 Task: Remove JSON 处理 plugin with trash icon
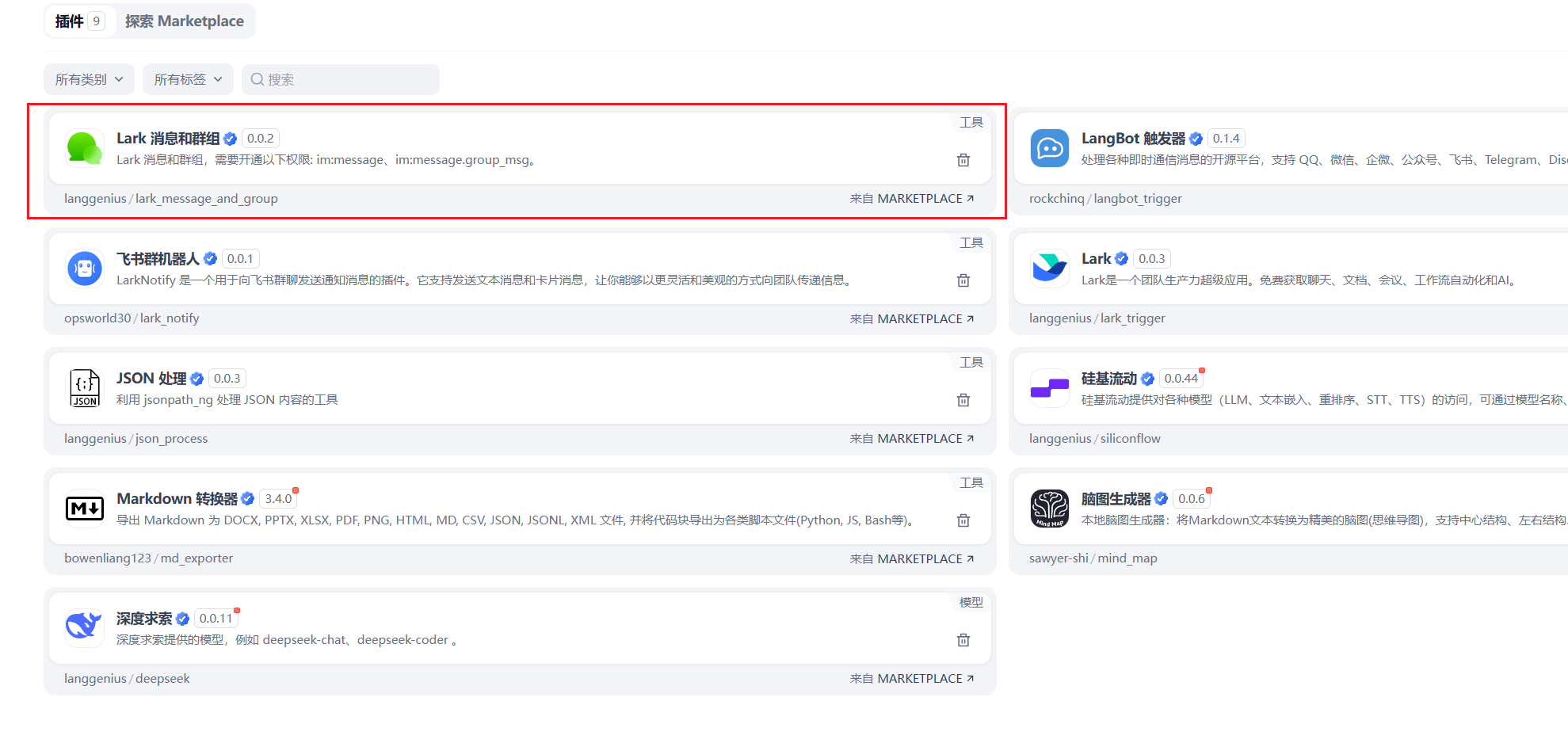[x=963, y=400]
